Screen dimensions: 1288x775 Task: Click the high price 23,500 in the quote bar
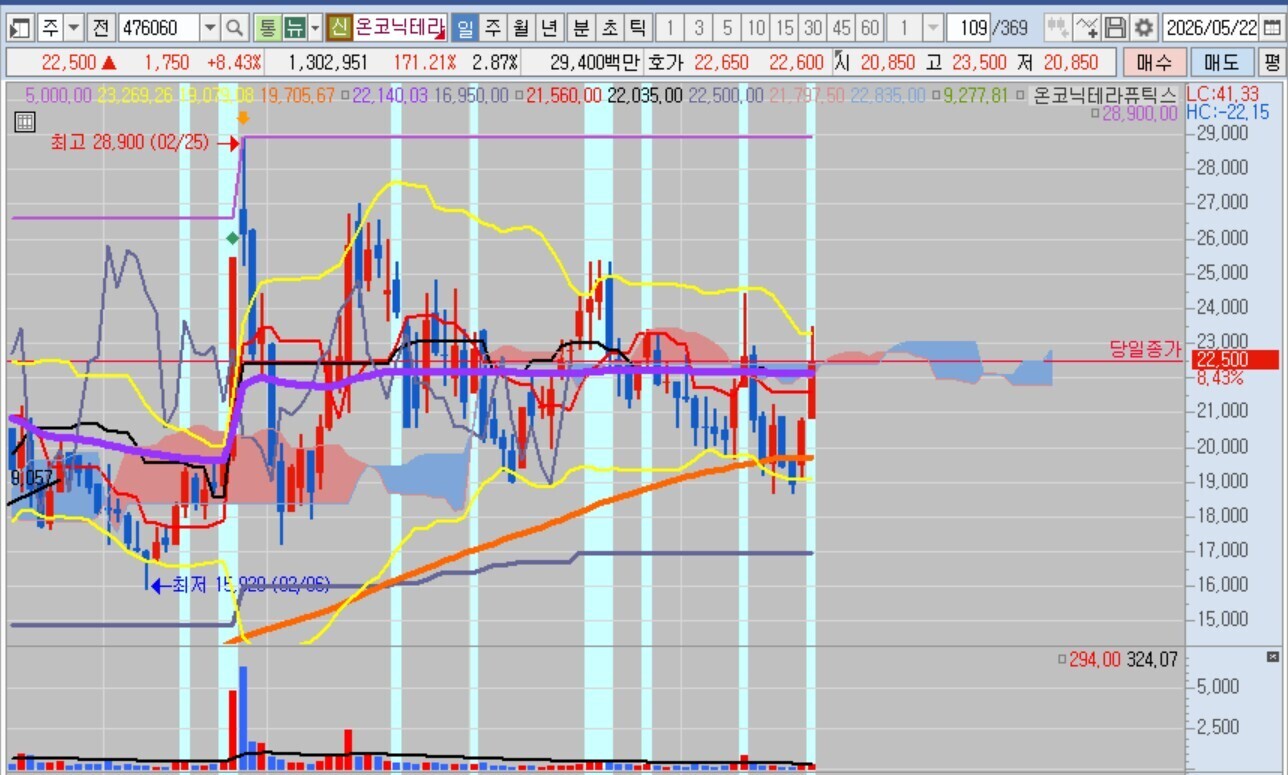[x=979, y=62]
